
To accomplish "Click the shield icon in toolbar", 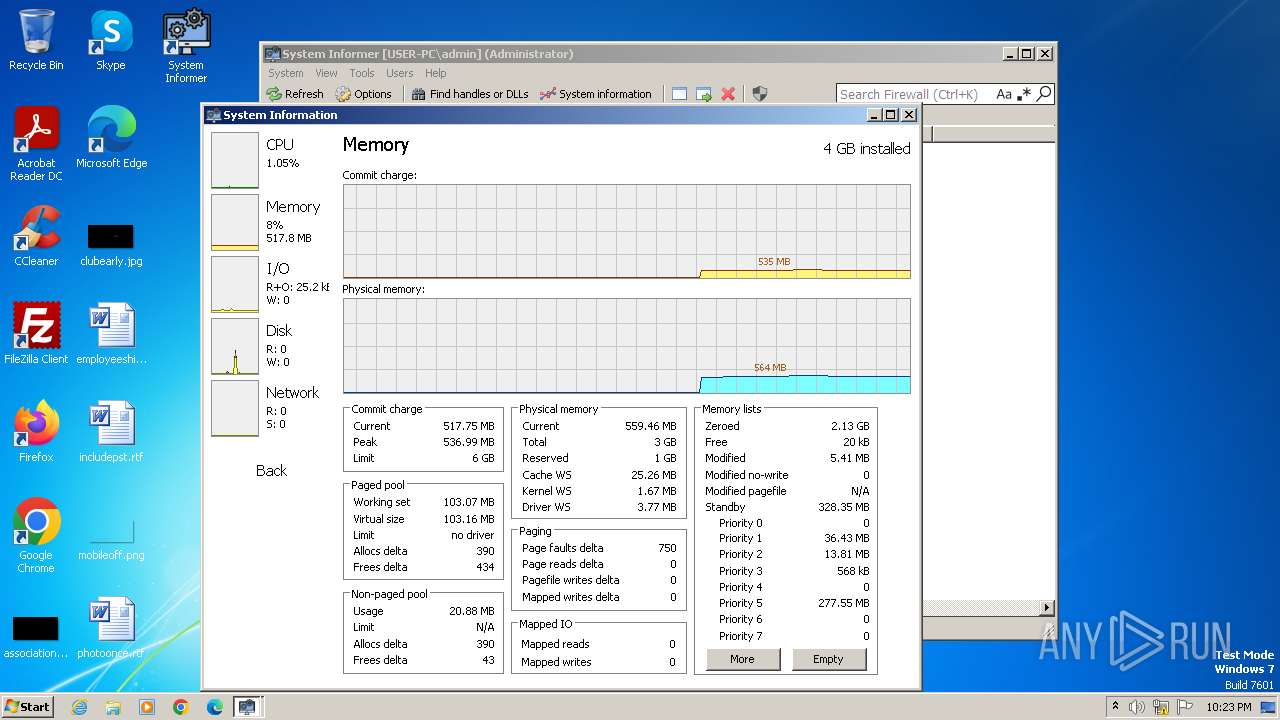I will 760,94.
